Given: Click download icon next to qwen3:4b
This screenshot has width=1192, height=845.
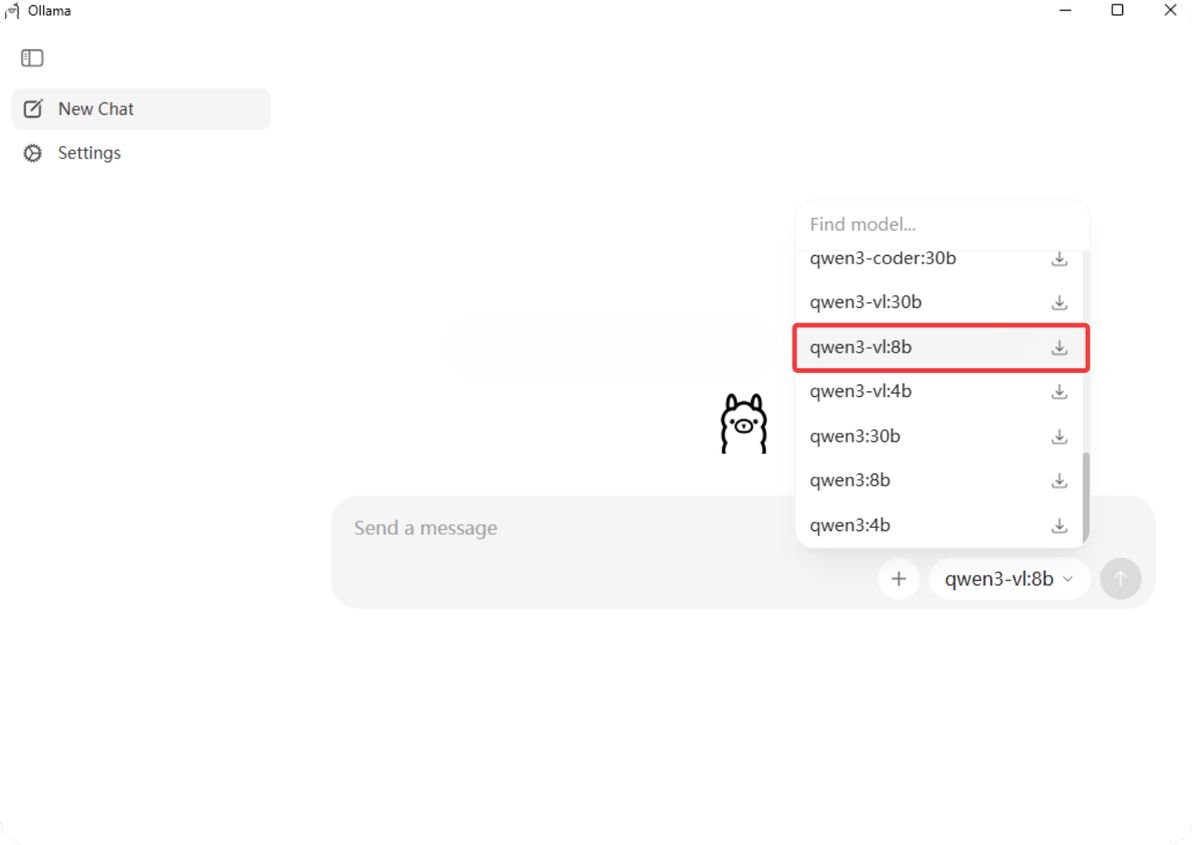Looking at the screenshot, I should coord(1059,525).
